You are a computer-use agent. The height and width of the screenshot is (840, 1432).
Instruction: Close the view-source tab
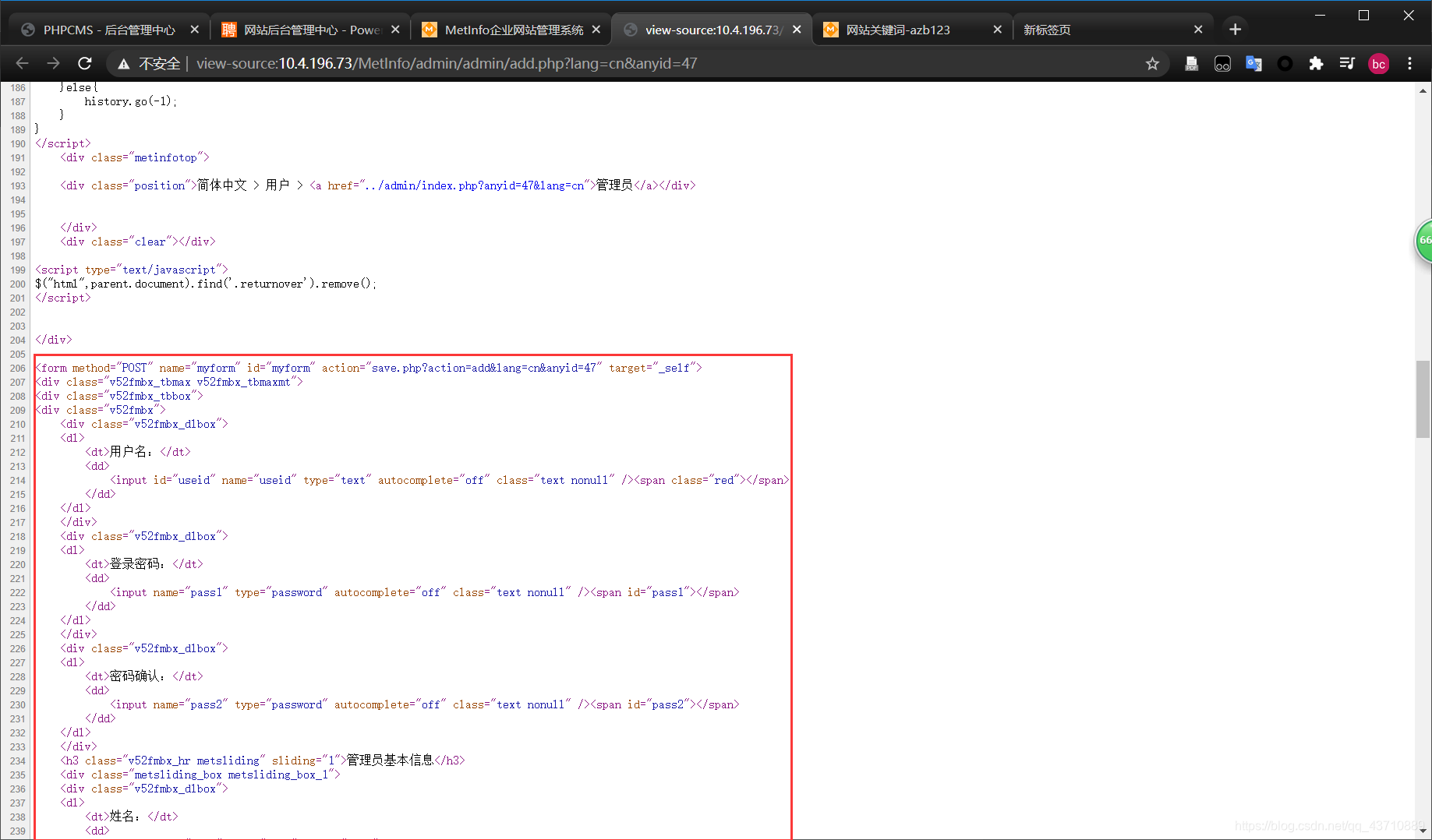click(x=797, y=30)
